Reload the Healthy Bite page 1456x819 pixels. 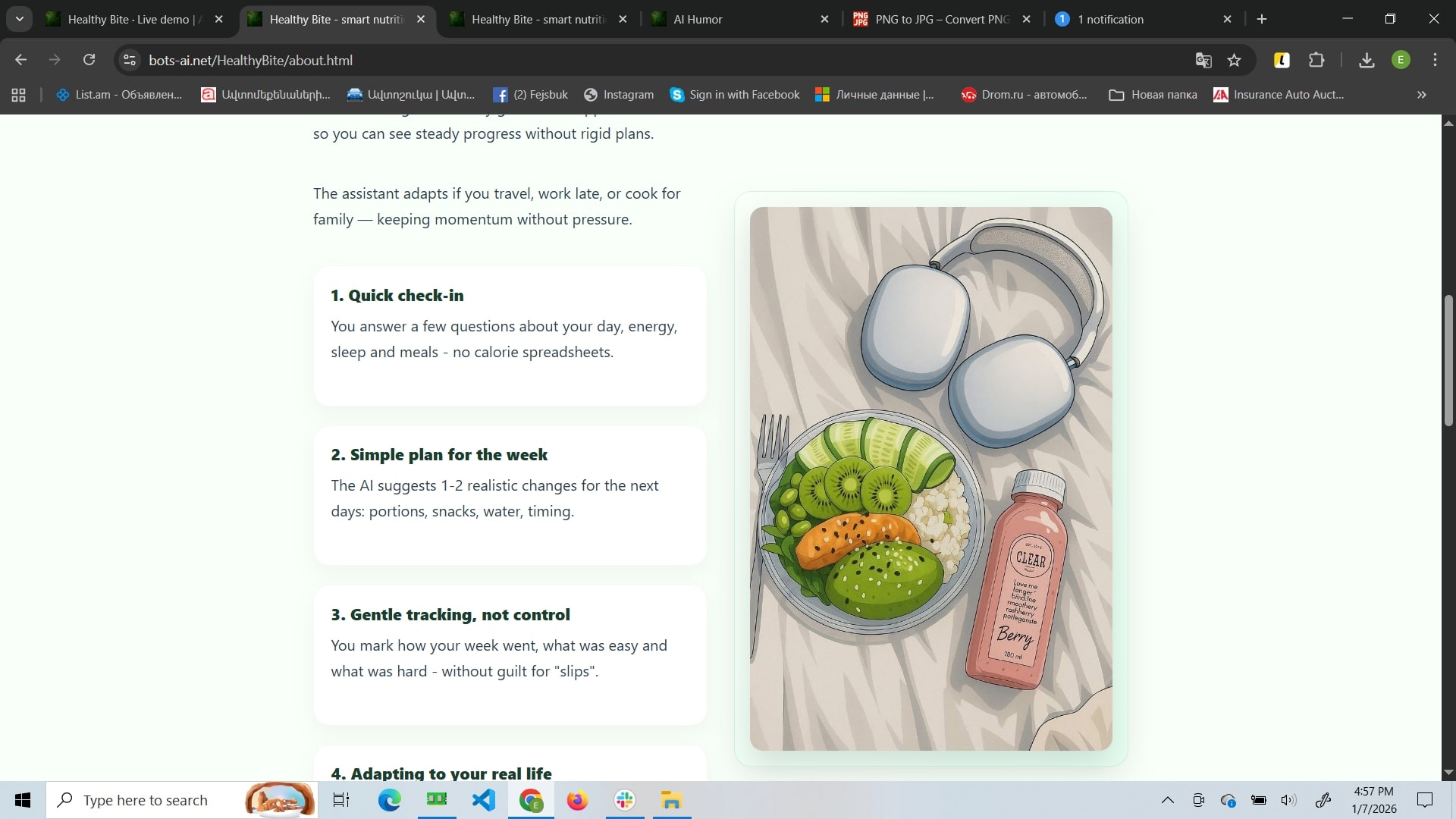click(89, 60)
